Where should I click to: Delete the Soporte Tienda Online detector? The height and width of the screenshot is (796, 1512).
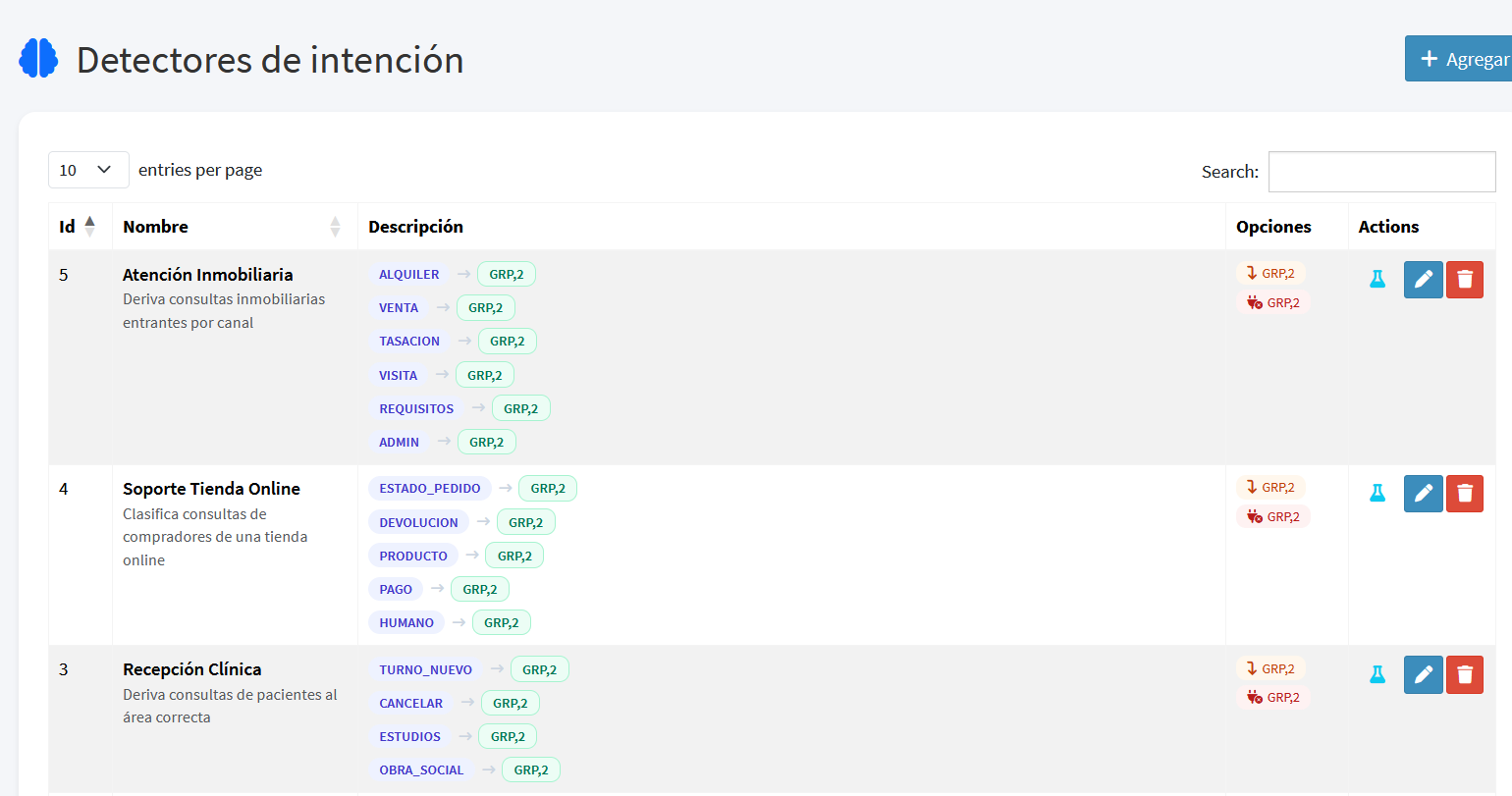[1465, 494]
